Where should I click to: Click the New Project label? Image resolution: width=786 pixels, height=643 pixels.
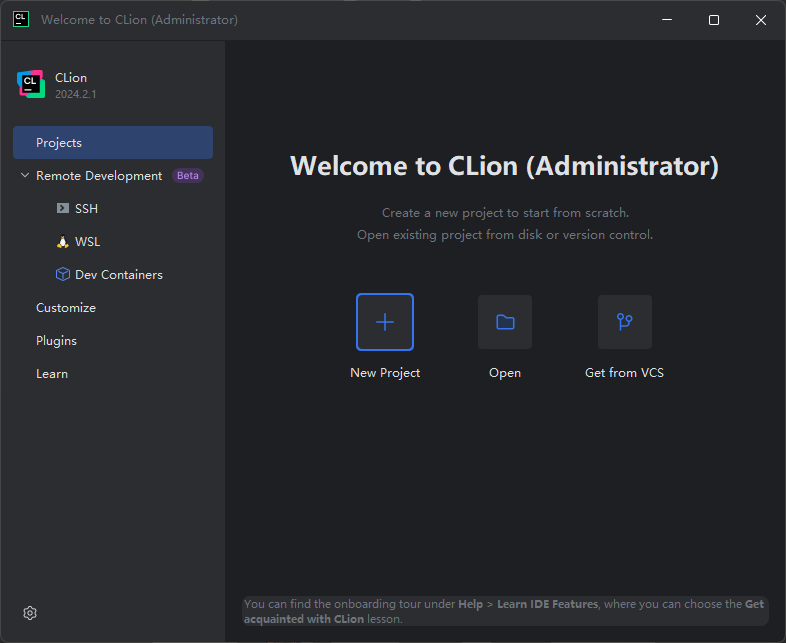click(385, 373)
